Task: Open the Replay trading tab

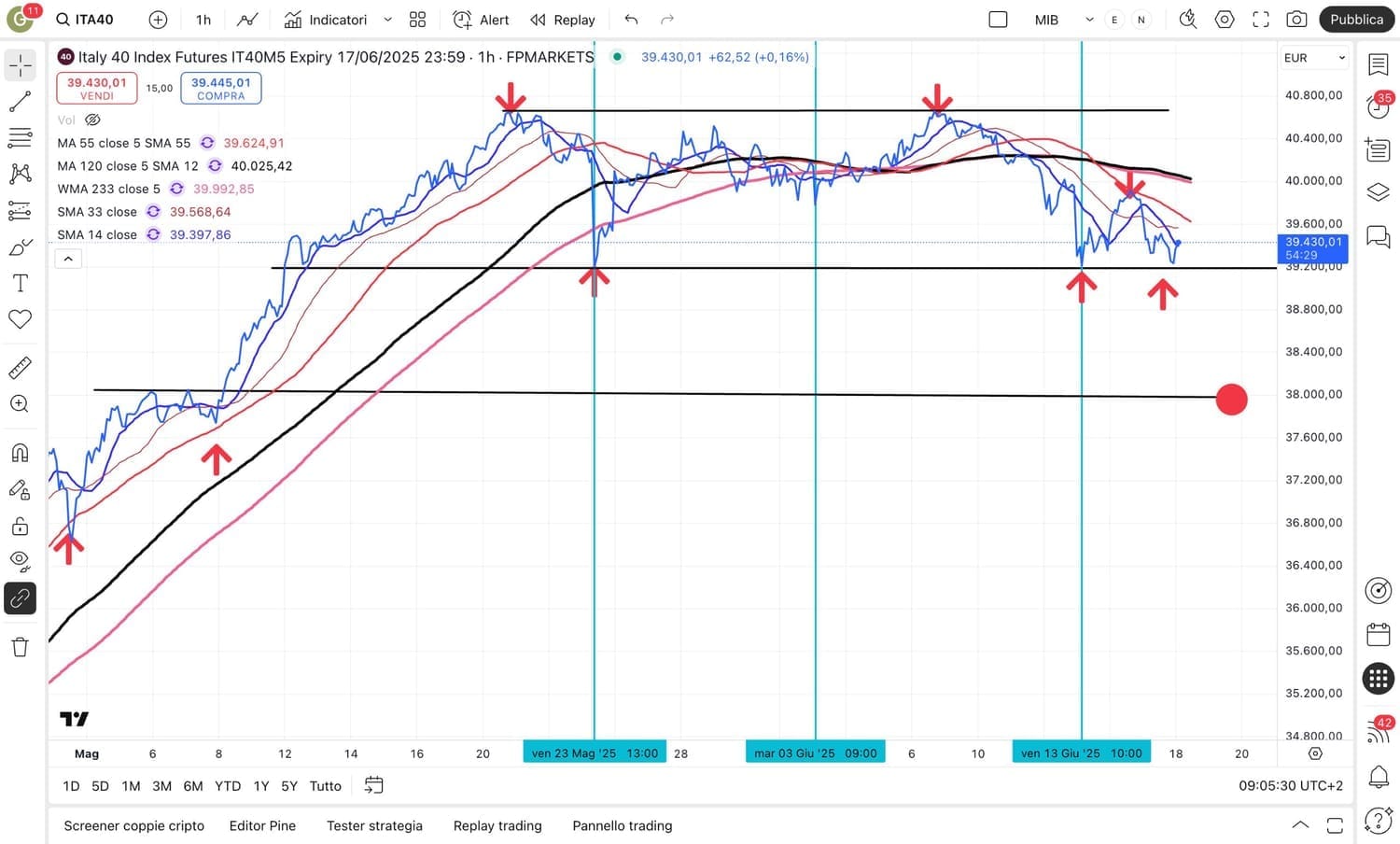Action: [x=497, y=825]
